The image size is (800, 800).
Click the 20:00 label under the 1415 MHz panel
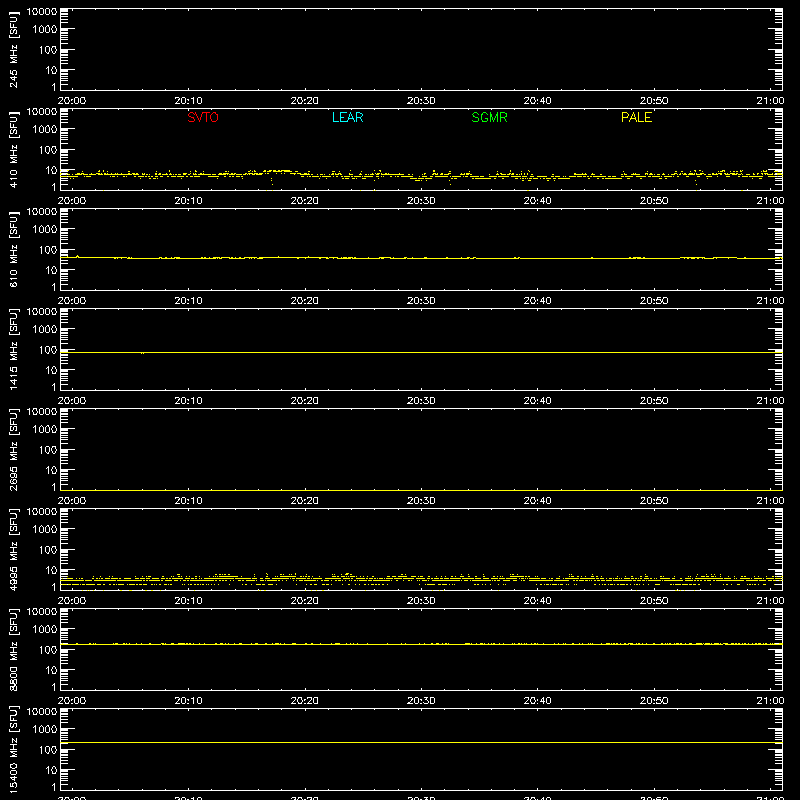click(x=71, y=401)
